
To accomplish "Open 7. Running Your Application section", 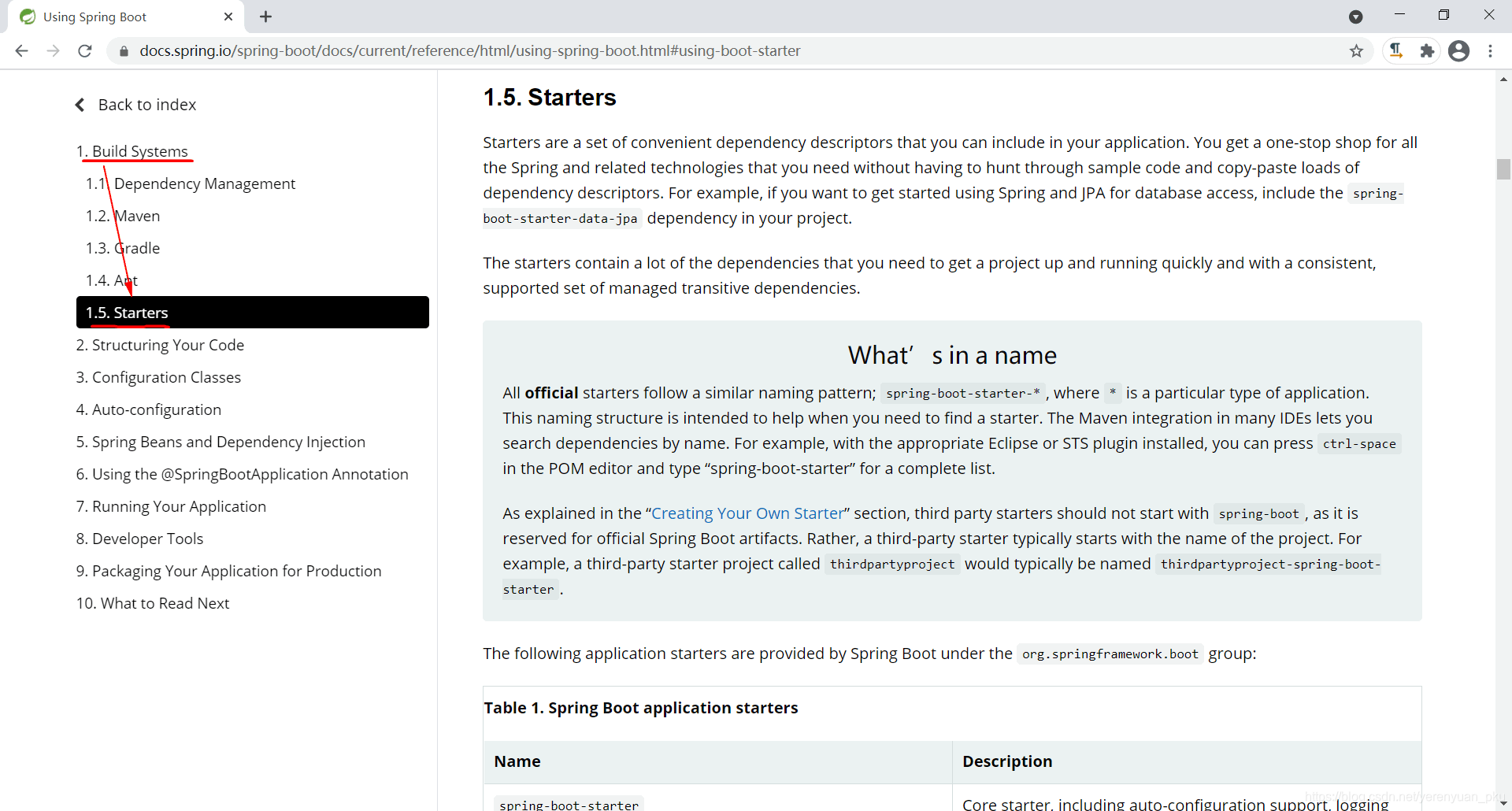I will click(x=171, y=506).
